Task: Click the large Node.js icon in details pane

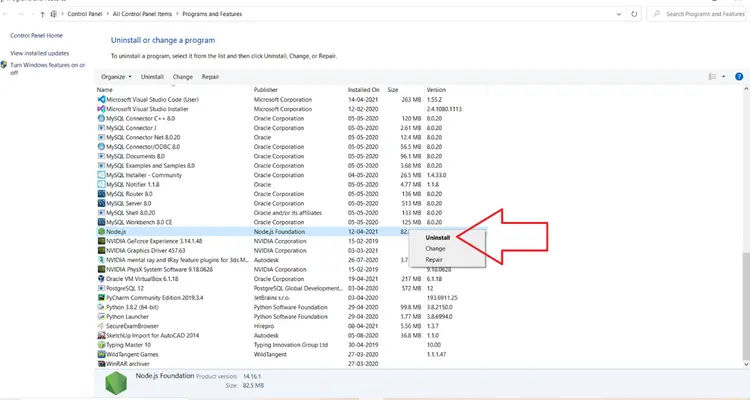Action: tap(116, 383)
